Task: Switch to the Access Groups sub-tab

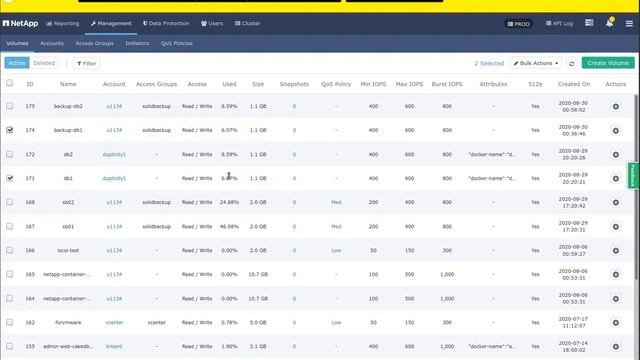Action: (94, 43)
